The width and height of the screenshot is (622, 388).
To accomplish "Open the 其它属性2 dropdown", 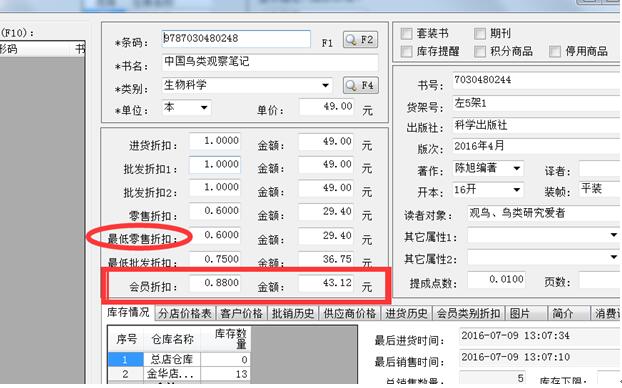I will (x=613, y=257).
